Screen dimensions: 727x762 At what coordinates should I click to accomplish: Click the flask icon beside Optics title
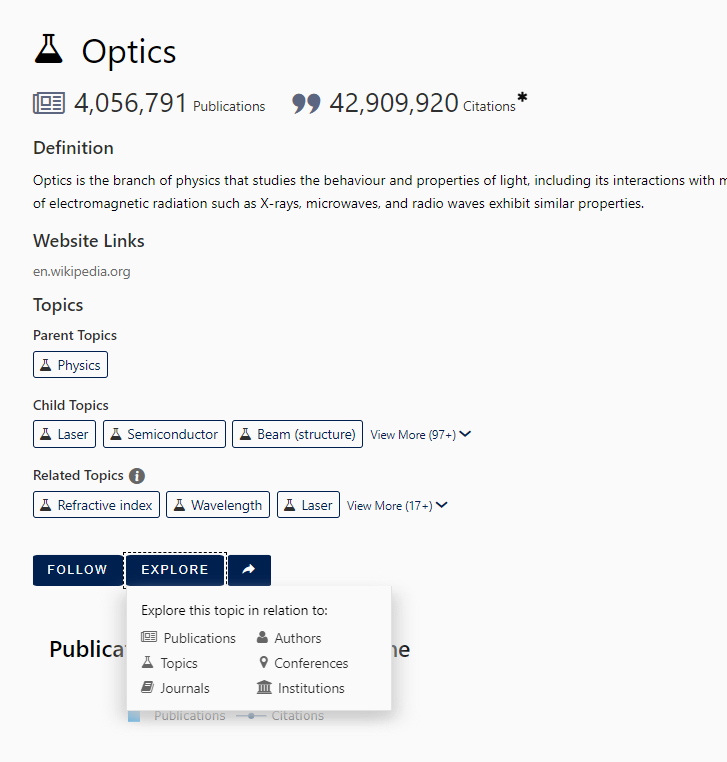[x=48, y=48]
